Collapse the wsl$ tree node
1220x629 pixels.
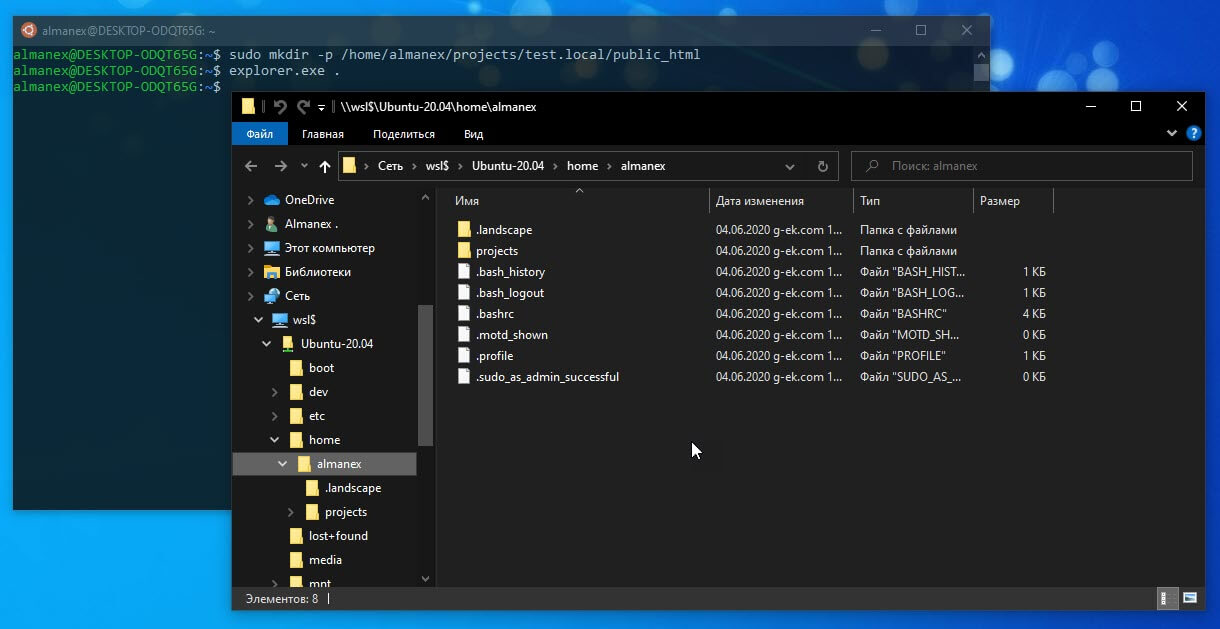(x=259, y=320)
